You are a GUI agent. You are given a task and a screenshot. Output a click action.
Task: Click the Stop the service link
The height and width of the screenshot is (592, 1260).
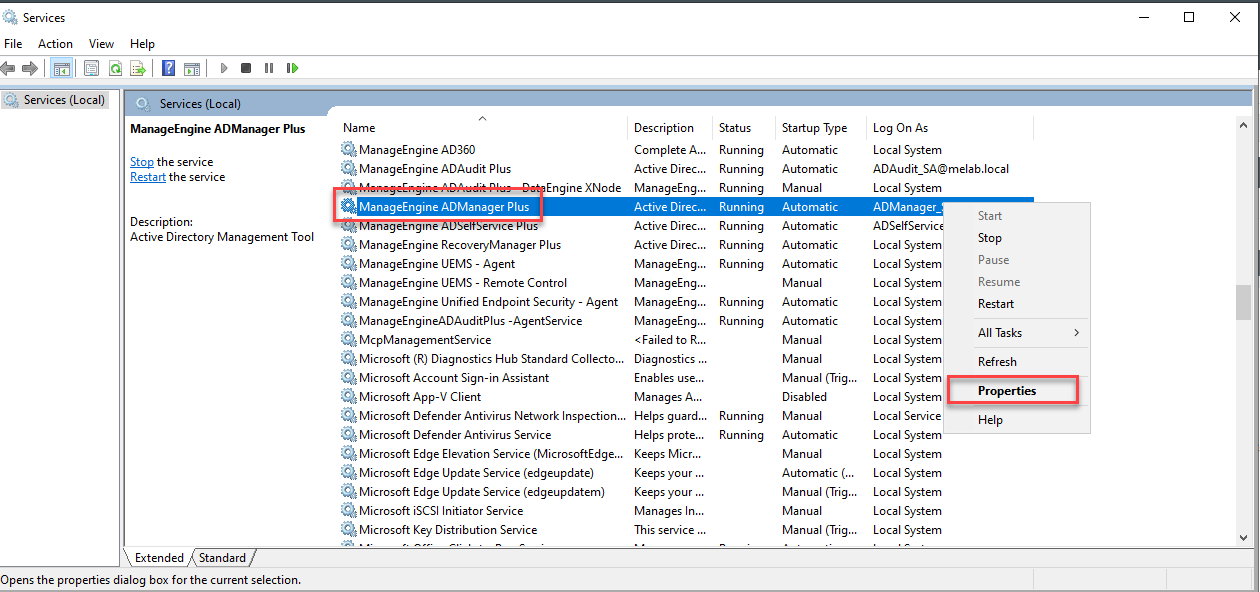tap(142, 162)
